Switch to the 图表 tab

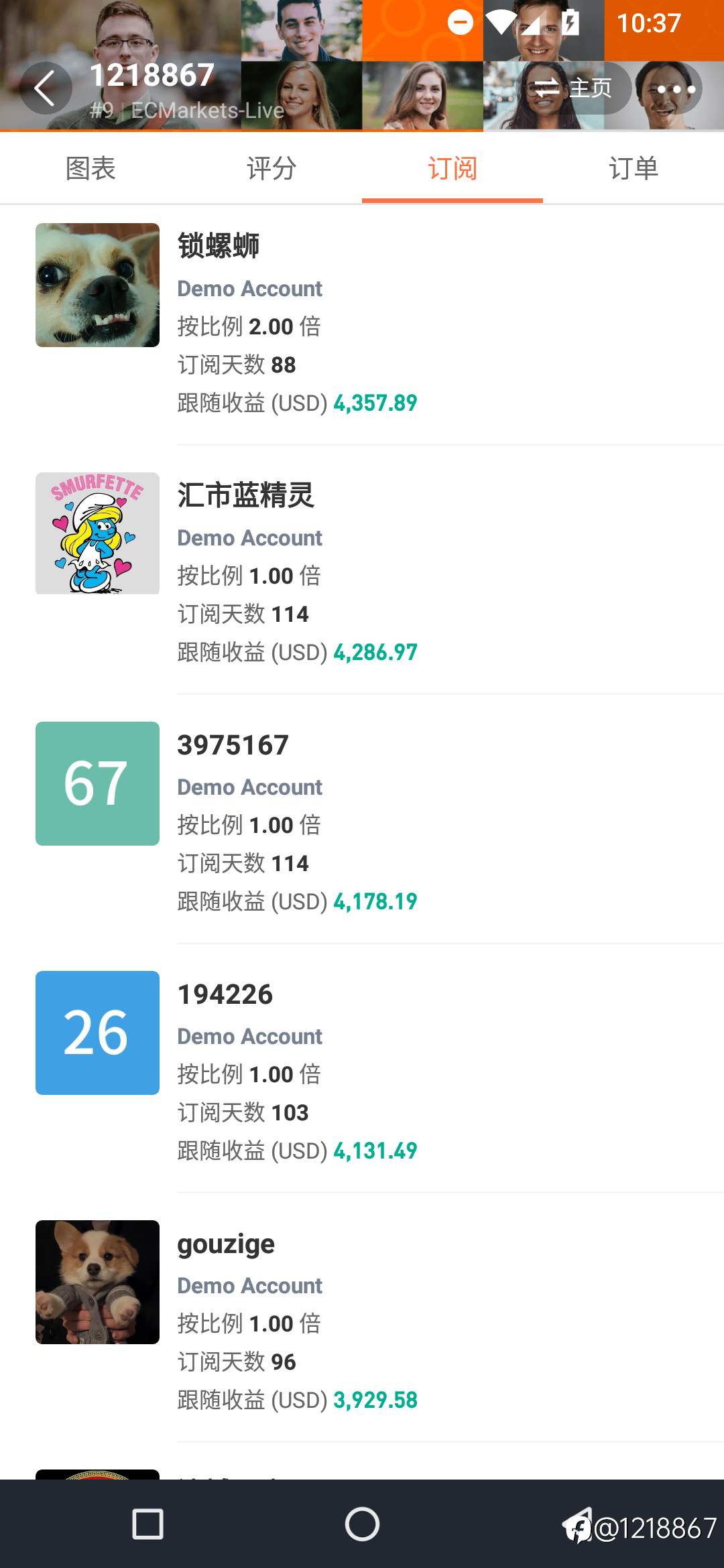tap(90, 168)
